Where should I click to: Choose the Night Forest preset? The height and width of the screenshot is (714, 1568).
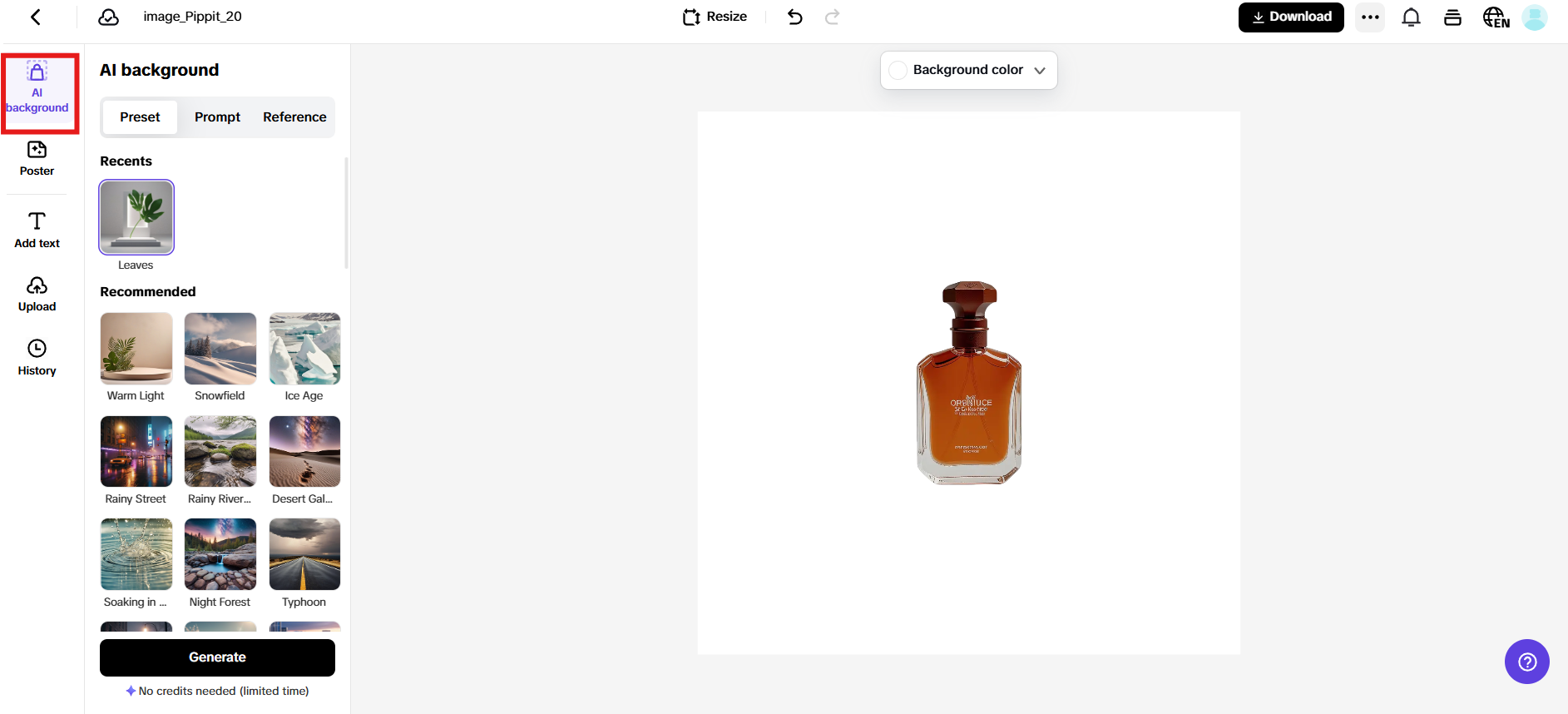[x=220, y=554]
